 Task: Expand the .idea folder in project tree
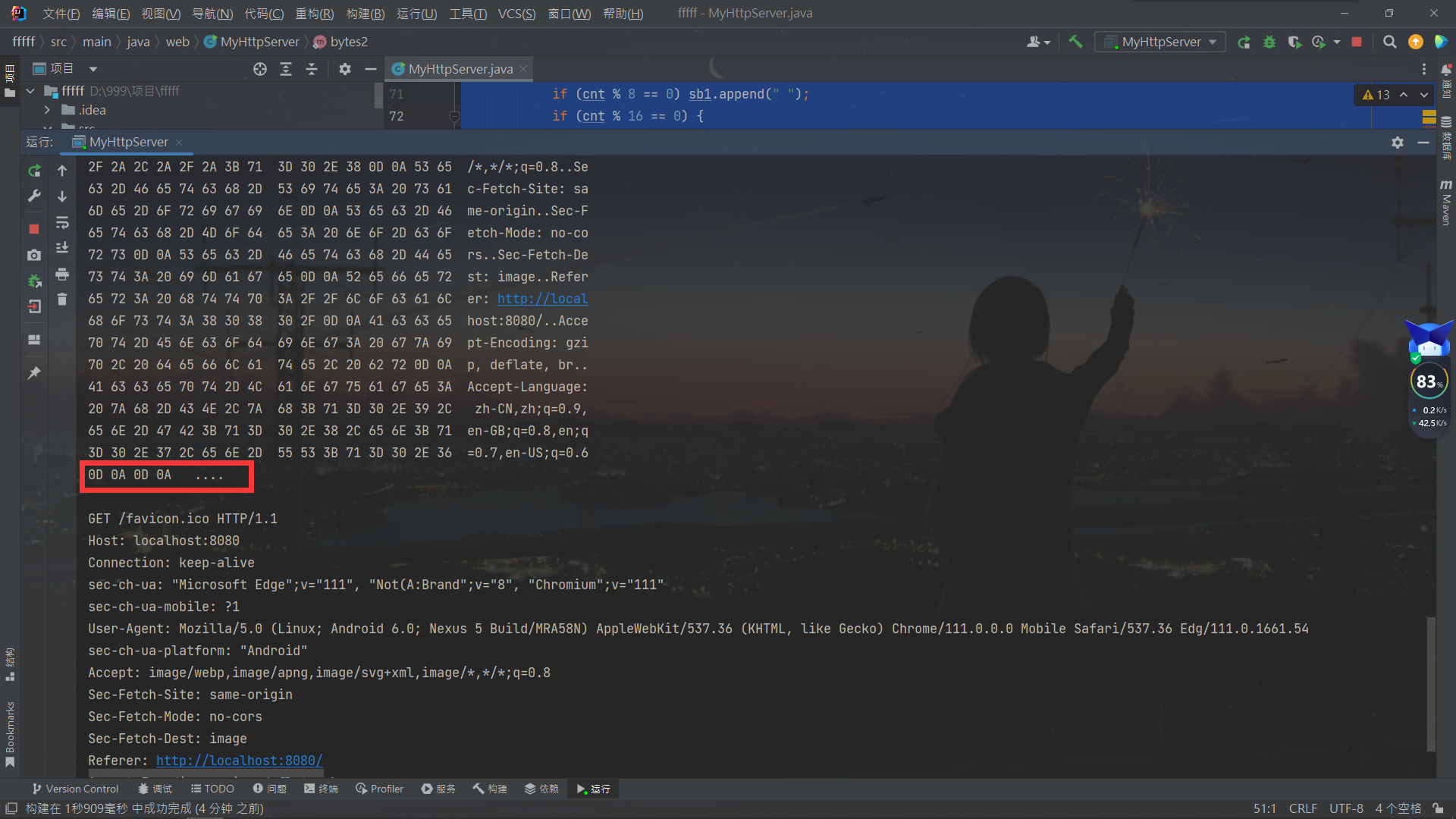pyautogui.click(x=47, y=110)
